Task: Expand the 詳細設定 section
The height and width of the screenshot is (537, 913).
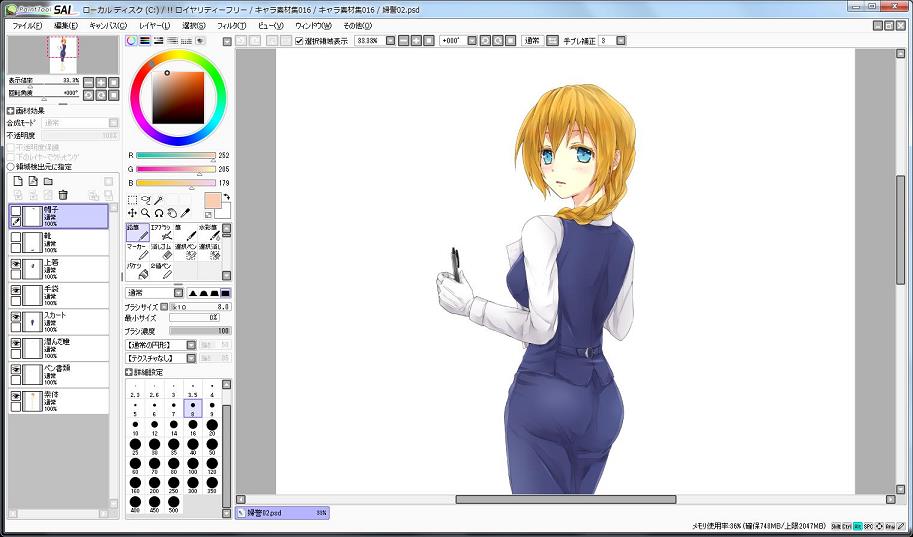Action: tap(130, 372)
